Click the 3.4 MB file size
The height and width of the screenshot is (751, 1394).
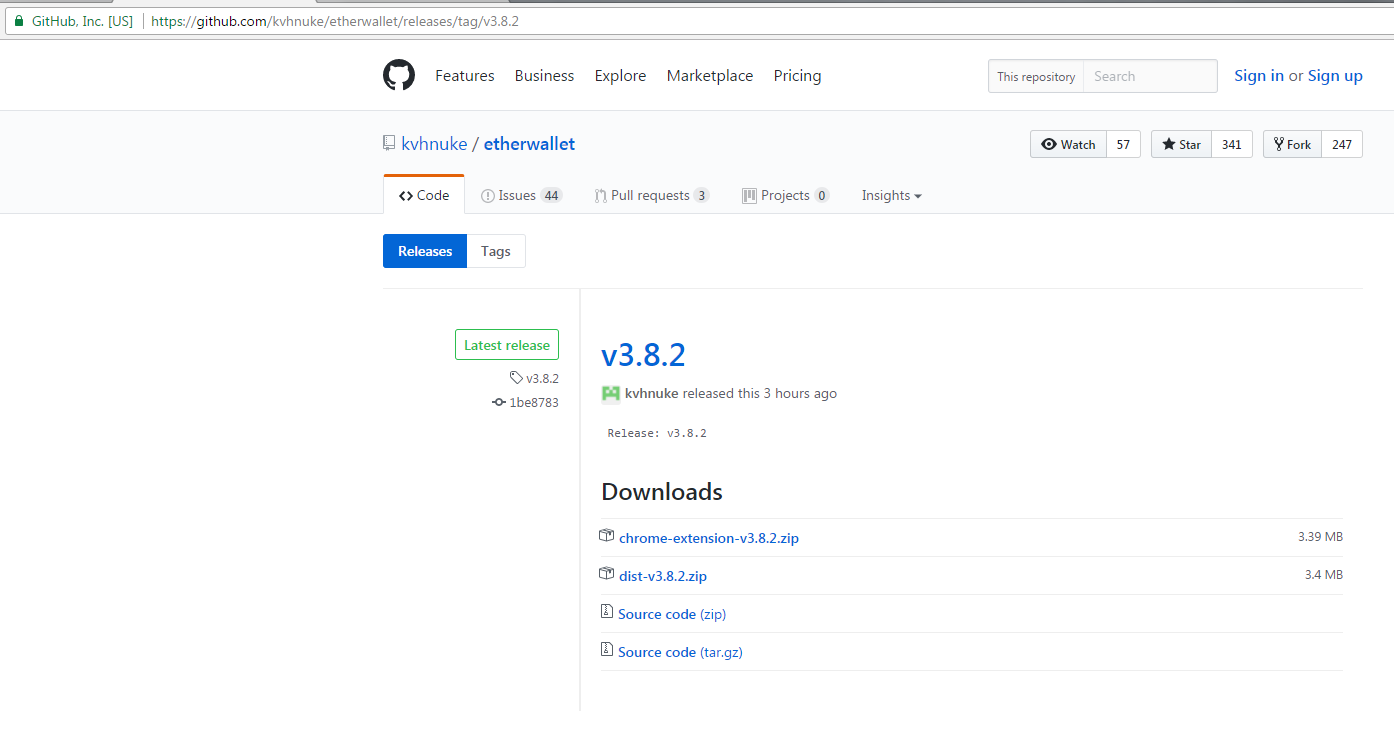coord(1324,575)
